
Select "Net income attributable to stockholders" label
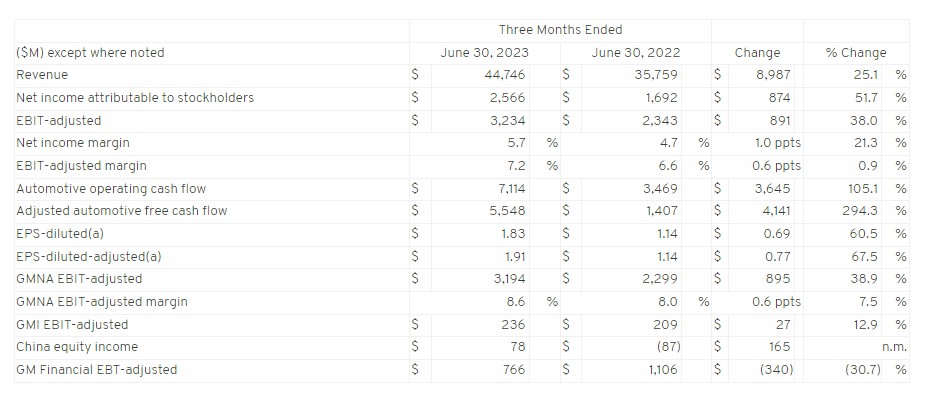135,98
